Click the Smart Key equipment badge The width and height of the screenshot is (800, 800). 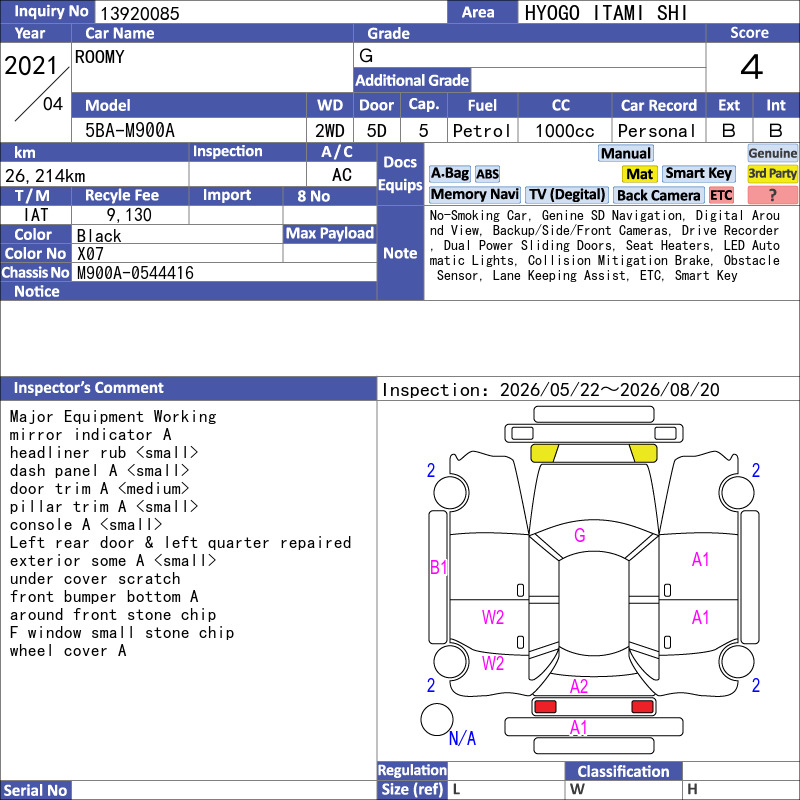[698, 174]
